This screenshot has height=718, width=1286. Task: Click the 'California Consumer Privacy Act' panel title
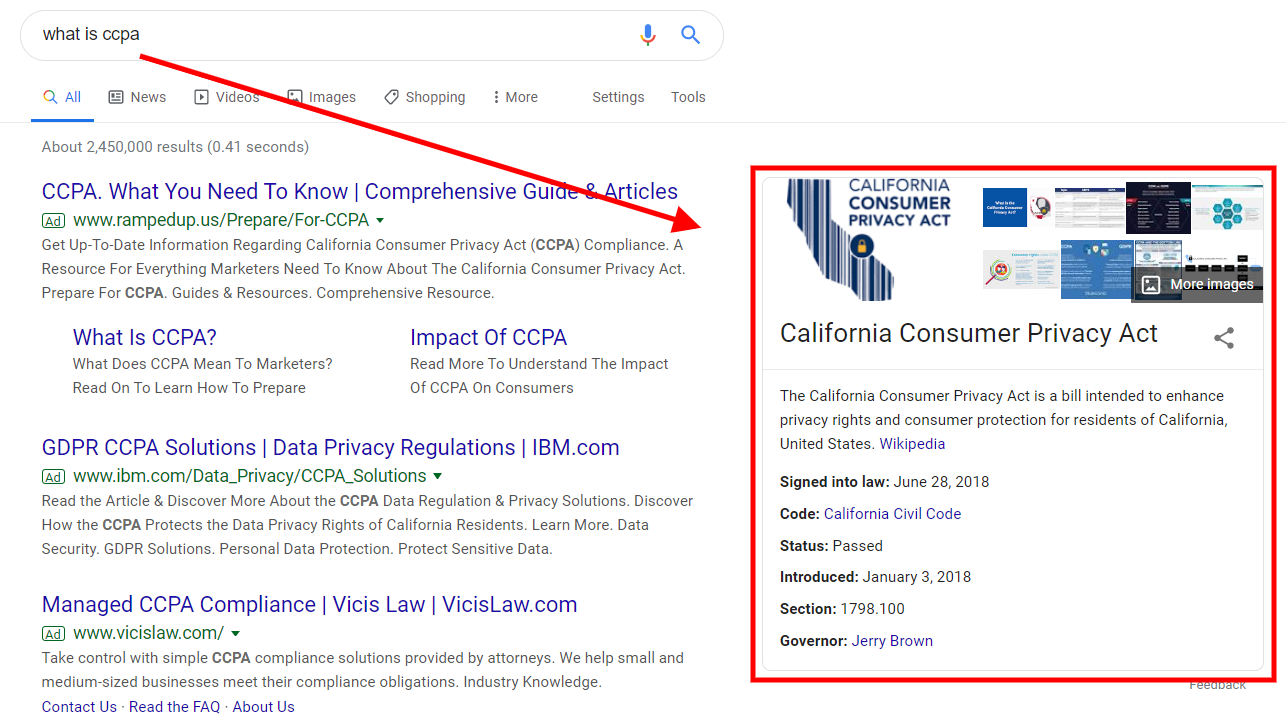click(x=969, y=333)
